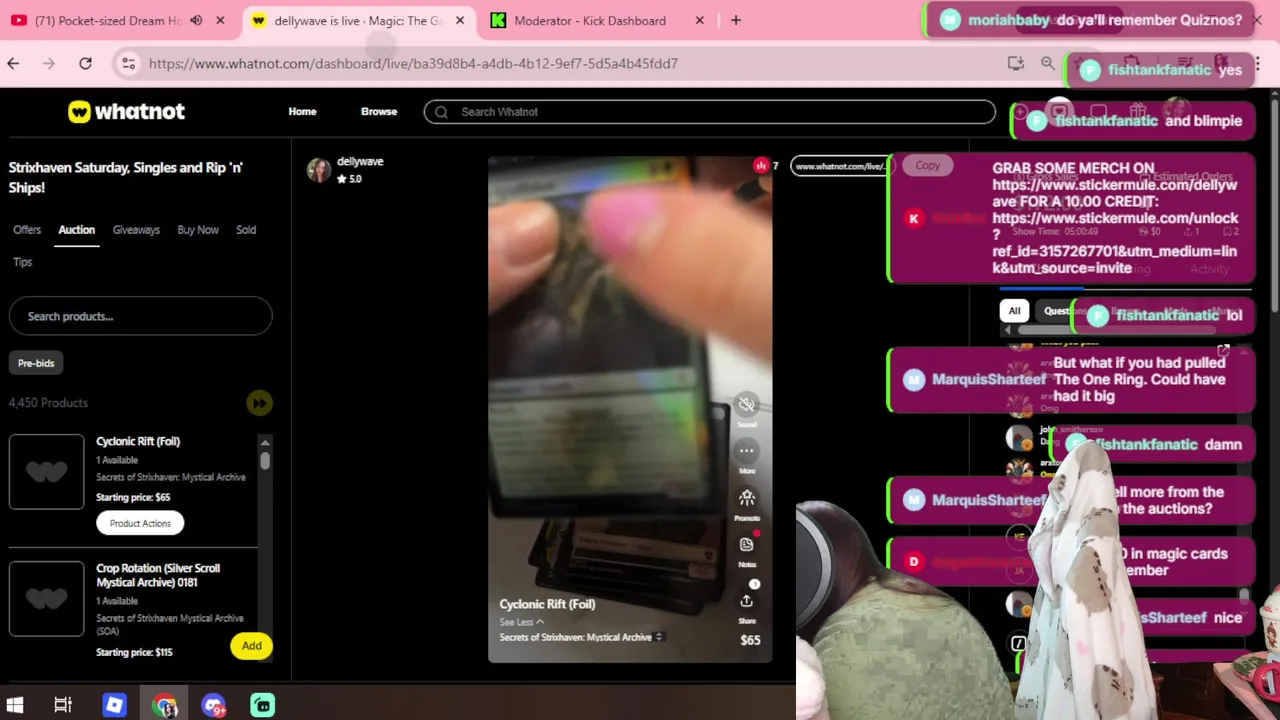Click the chat filter scroll left arrow
The width and height of the screenshot is (1280, 720).
[x=1007, y=330]
